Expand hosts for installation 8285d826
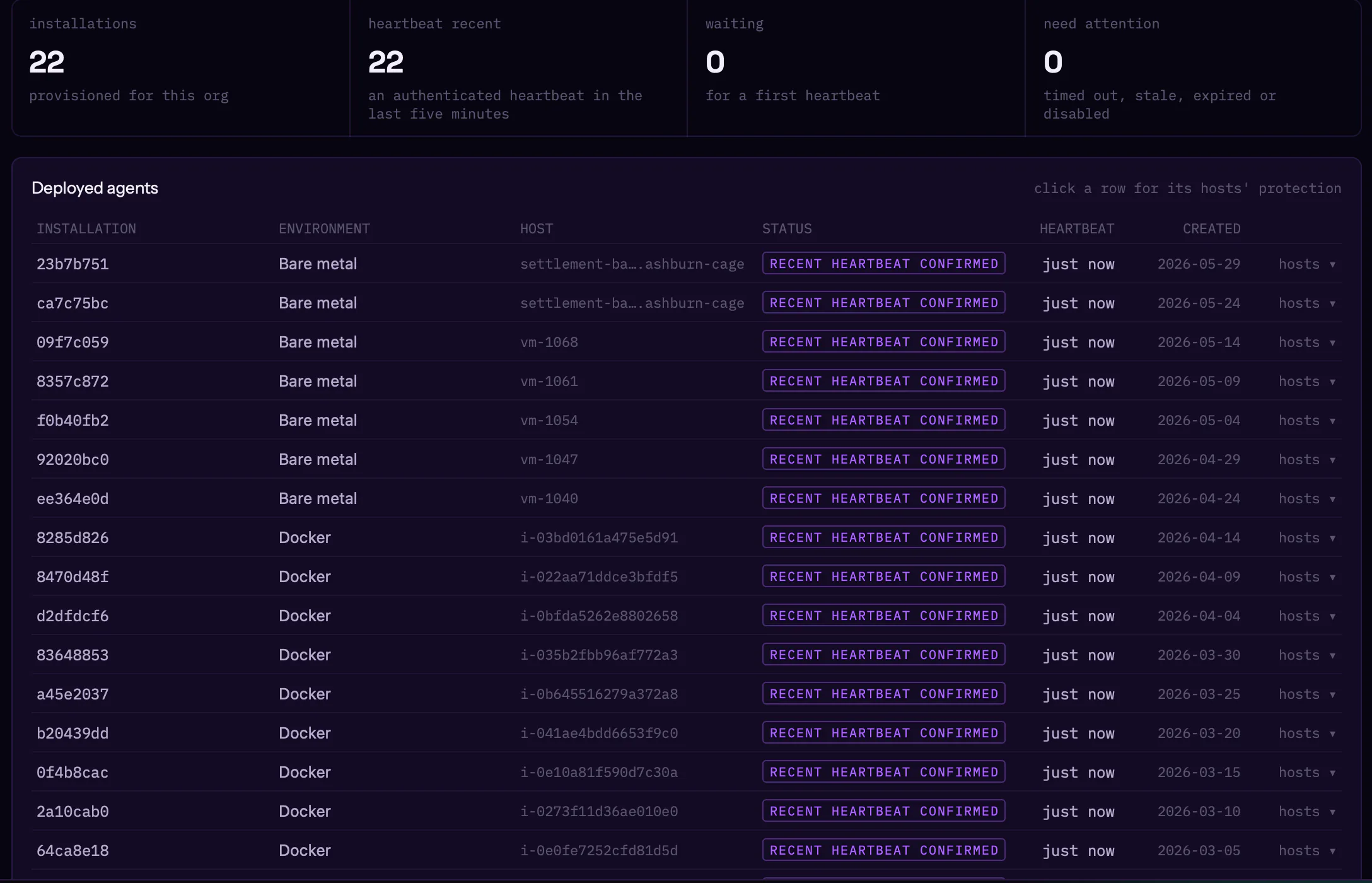 pos(1307,538)
